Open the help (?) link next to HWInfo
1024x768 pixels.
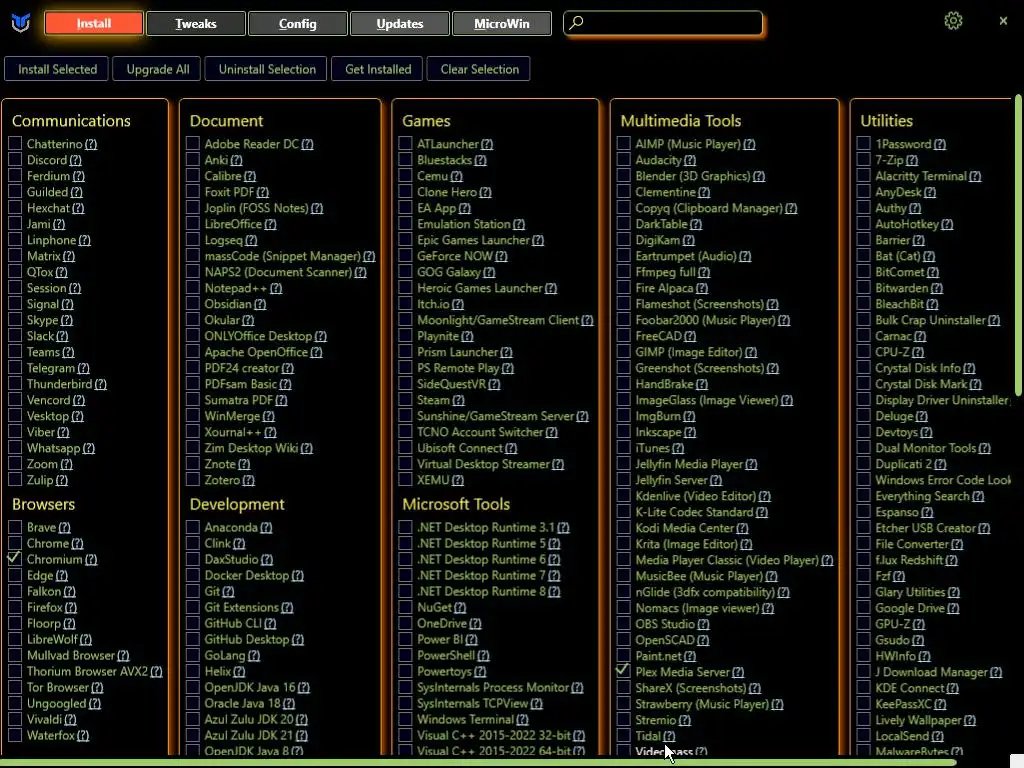point(924,656)
